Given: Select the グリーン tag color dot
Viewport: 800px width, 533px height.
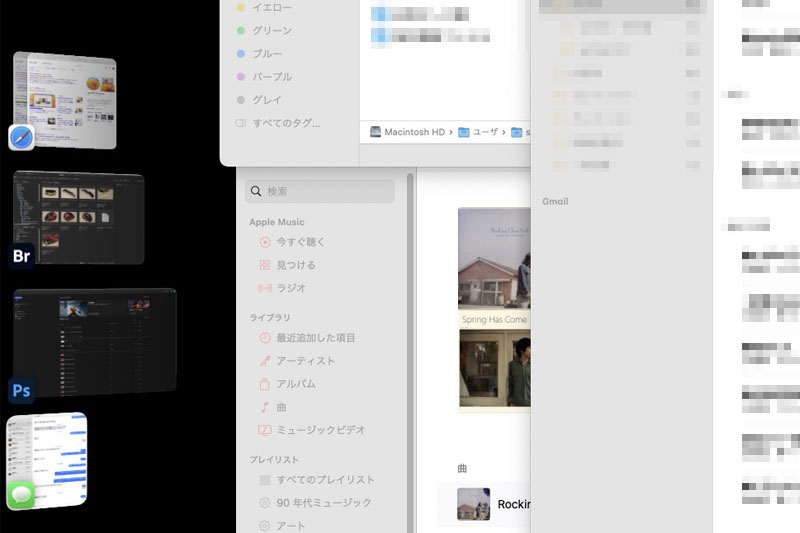Looking at the screenshot, I should tap(241, 30).
